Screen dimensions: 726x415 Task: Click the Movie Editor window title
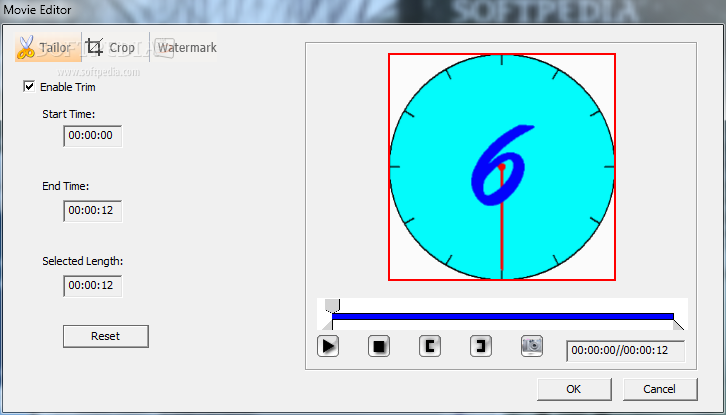(37, 9)
